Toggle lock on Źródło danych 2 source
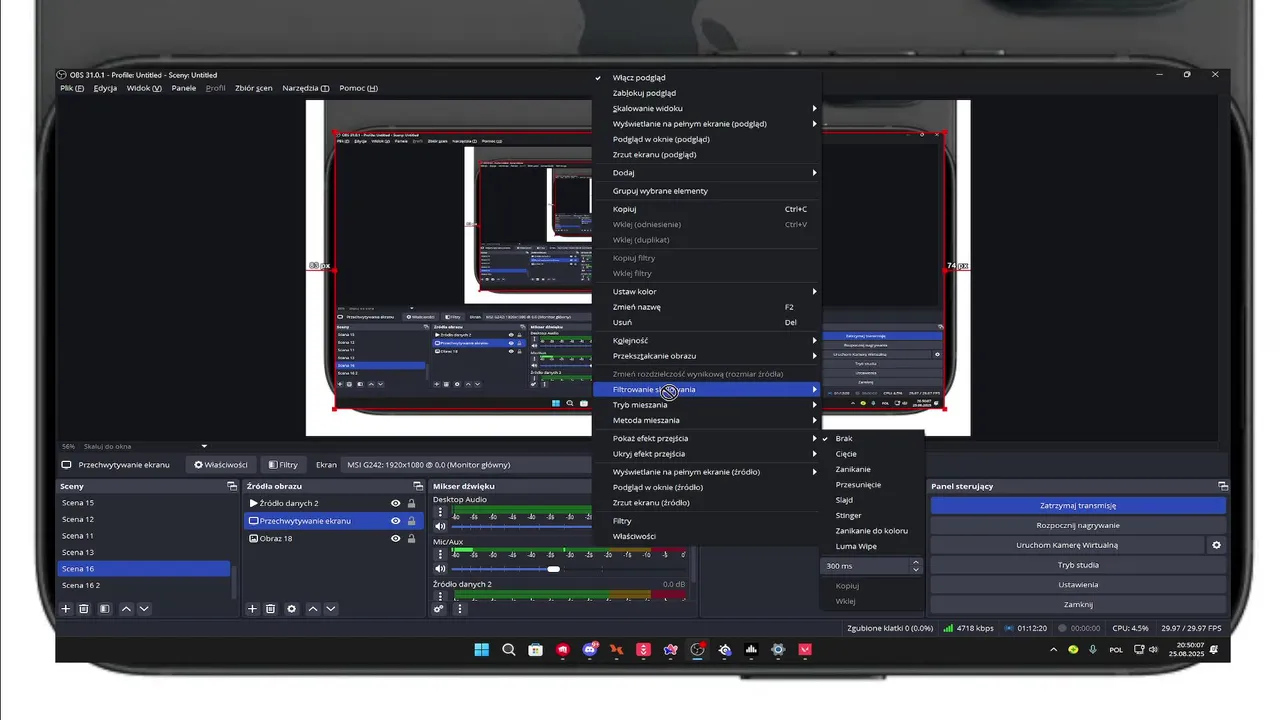Image resolution: width=1280 pixels, height=720 pixels. [411, 503]
